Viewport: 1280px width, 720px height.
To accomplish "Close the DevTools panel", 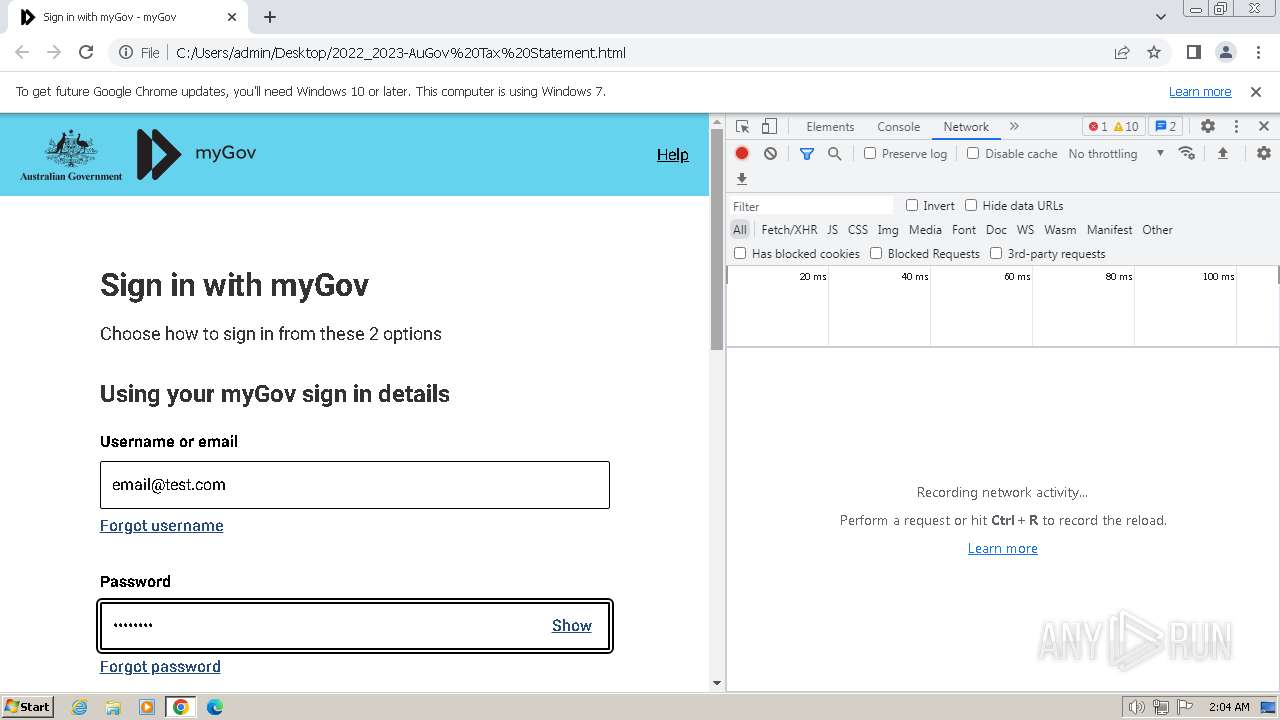I will [1264, 126].
